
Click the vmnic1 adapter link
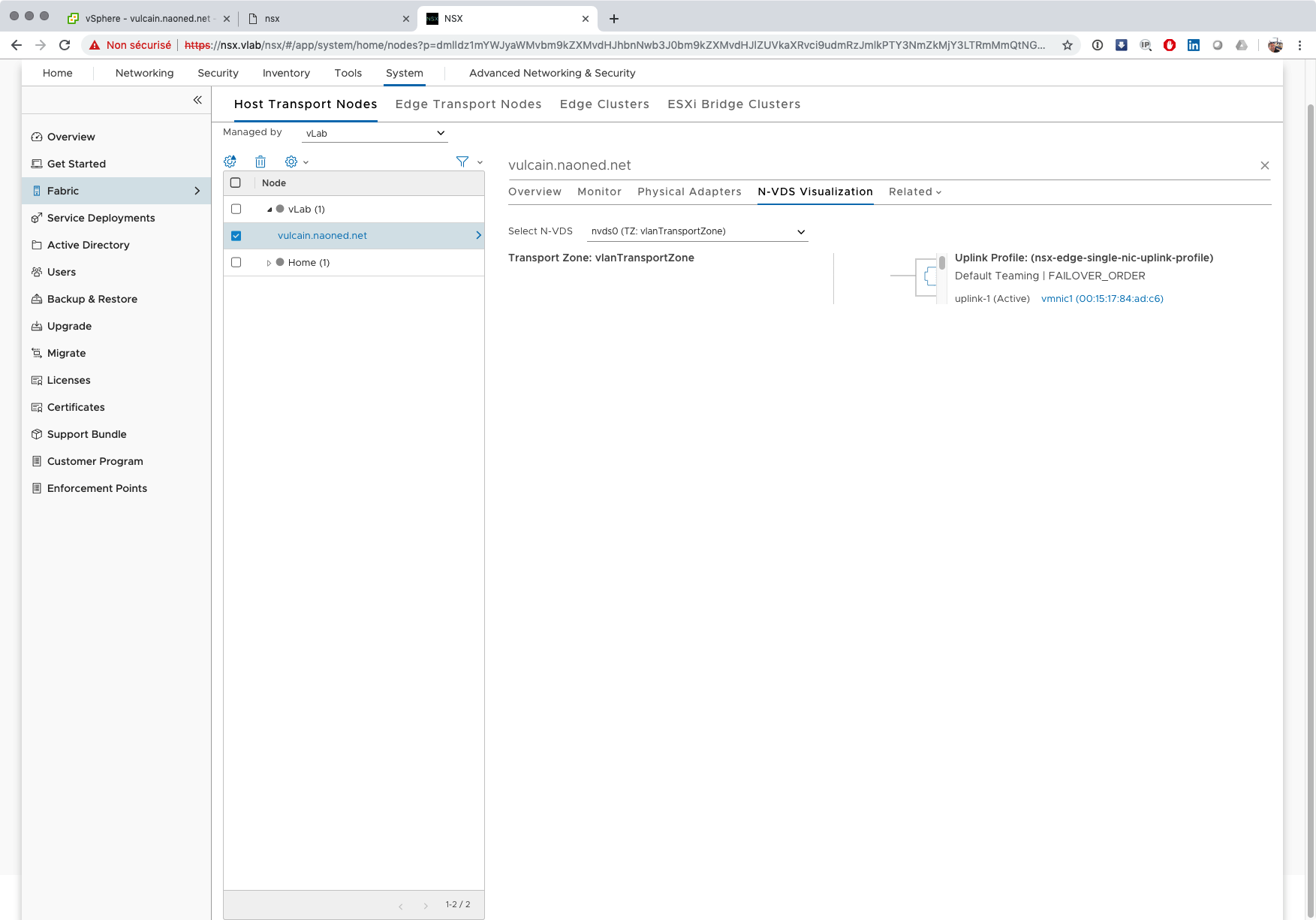(1101, 299)
